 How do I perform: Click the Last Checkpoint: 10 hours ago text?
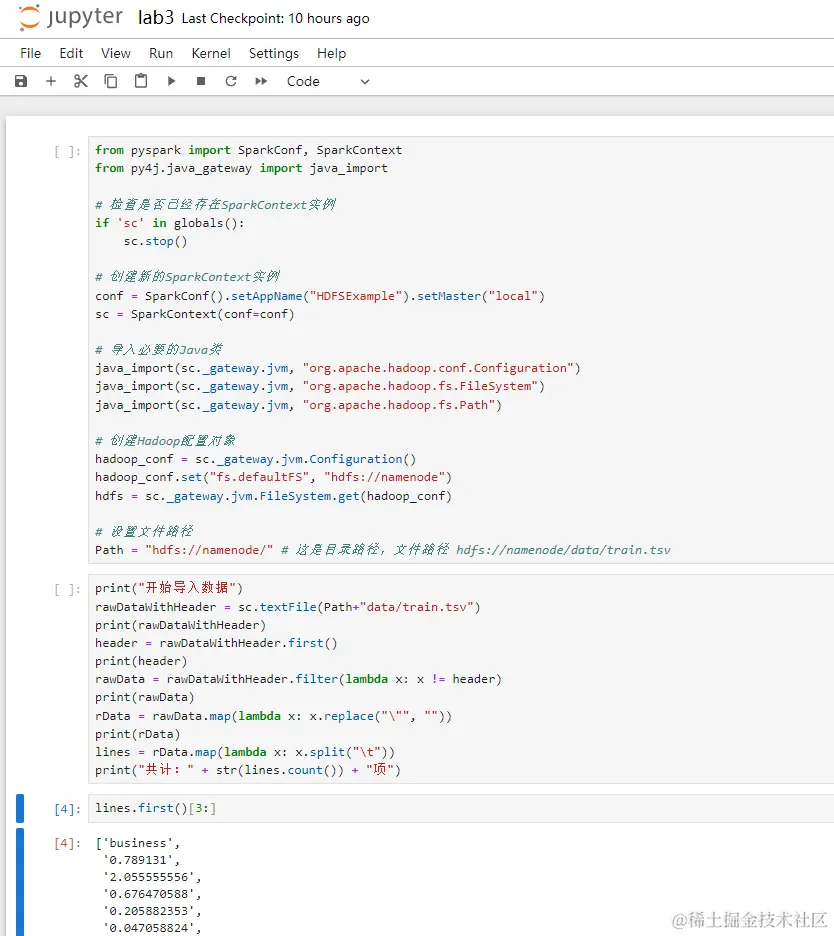[275, 19]
